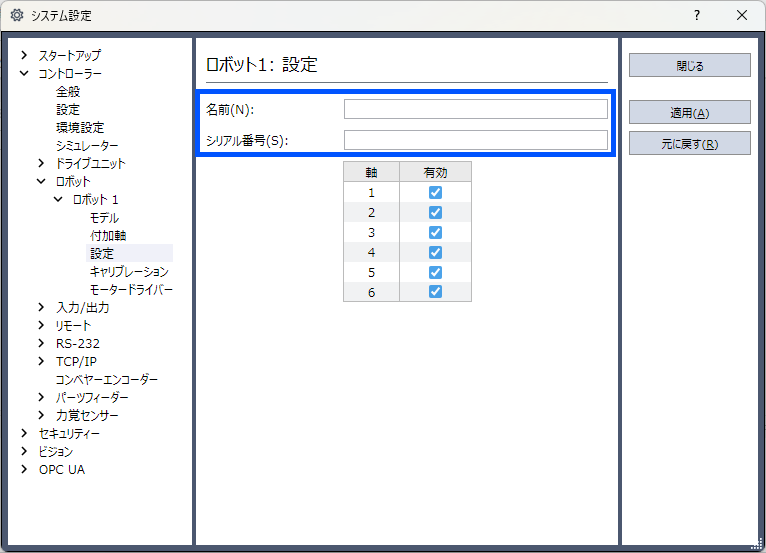Select the RS-232 tree label
This screenshot has height=553, width=766.
[78, 343]
